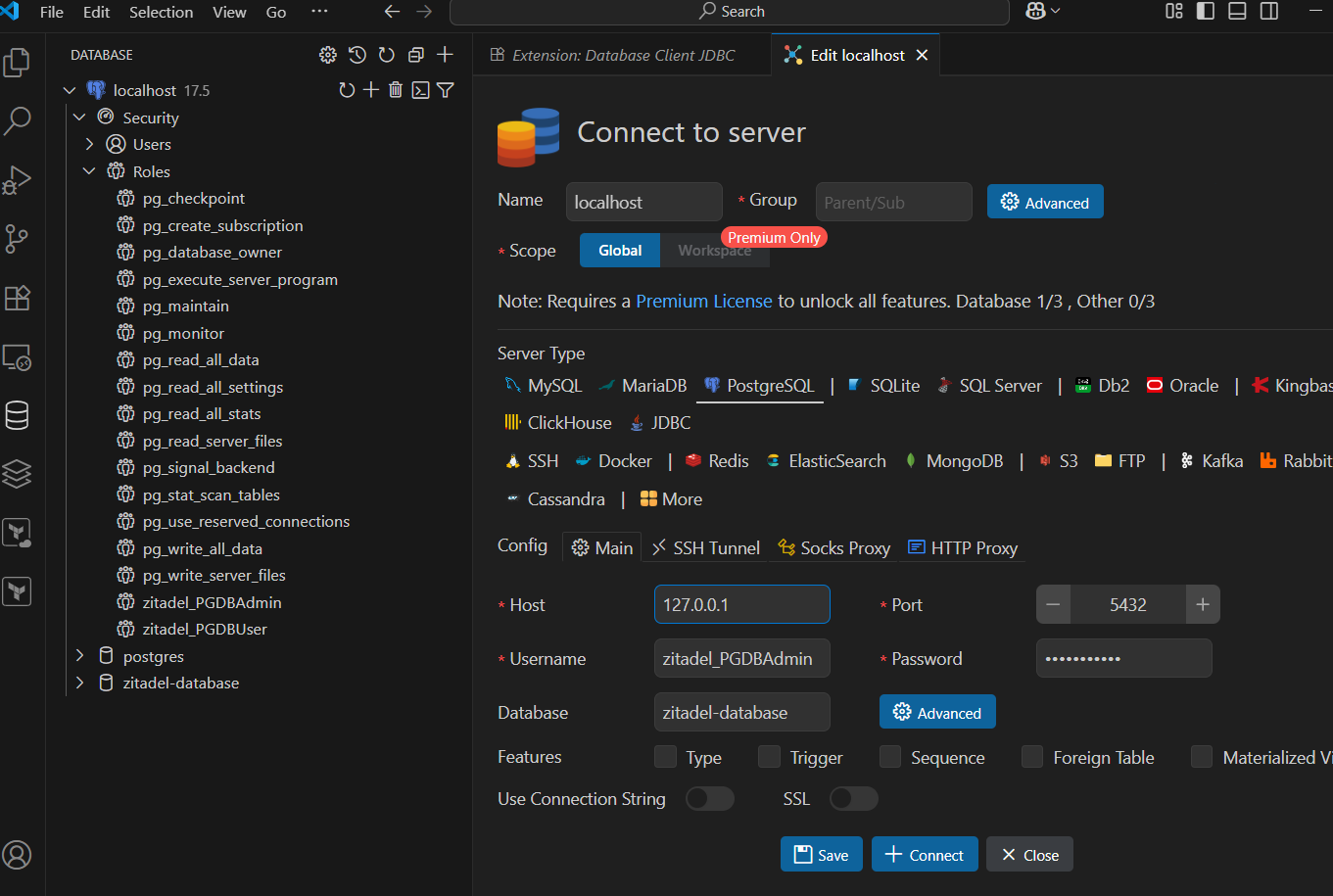Open the Search view in activity bar
This screenshot has height=896, width=1333.
18,121
